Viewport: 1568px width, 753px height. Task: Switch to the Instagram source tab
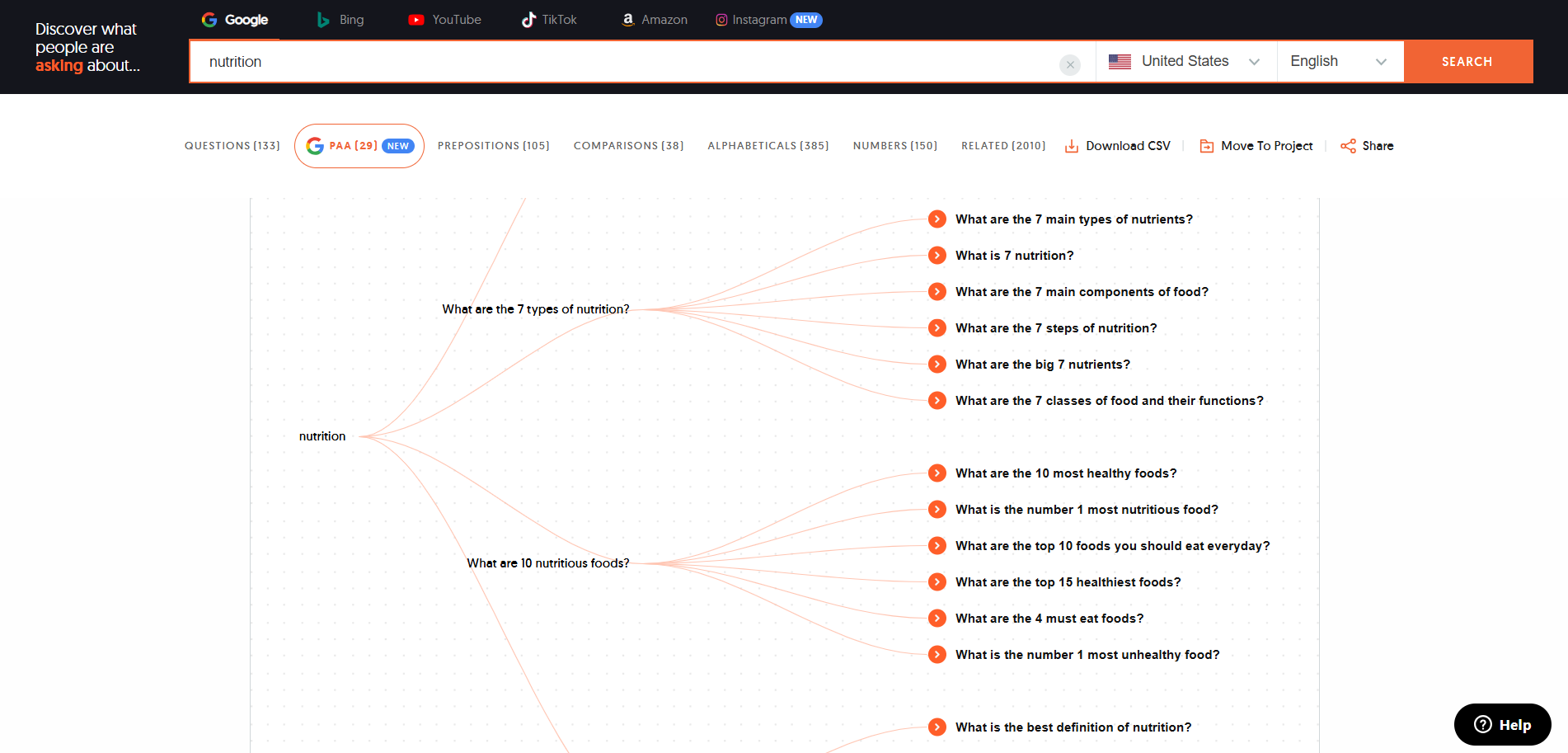click(769, 20)
